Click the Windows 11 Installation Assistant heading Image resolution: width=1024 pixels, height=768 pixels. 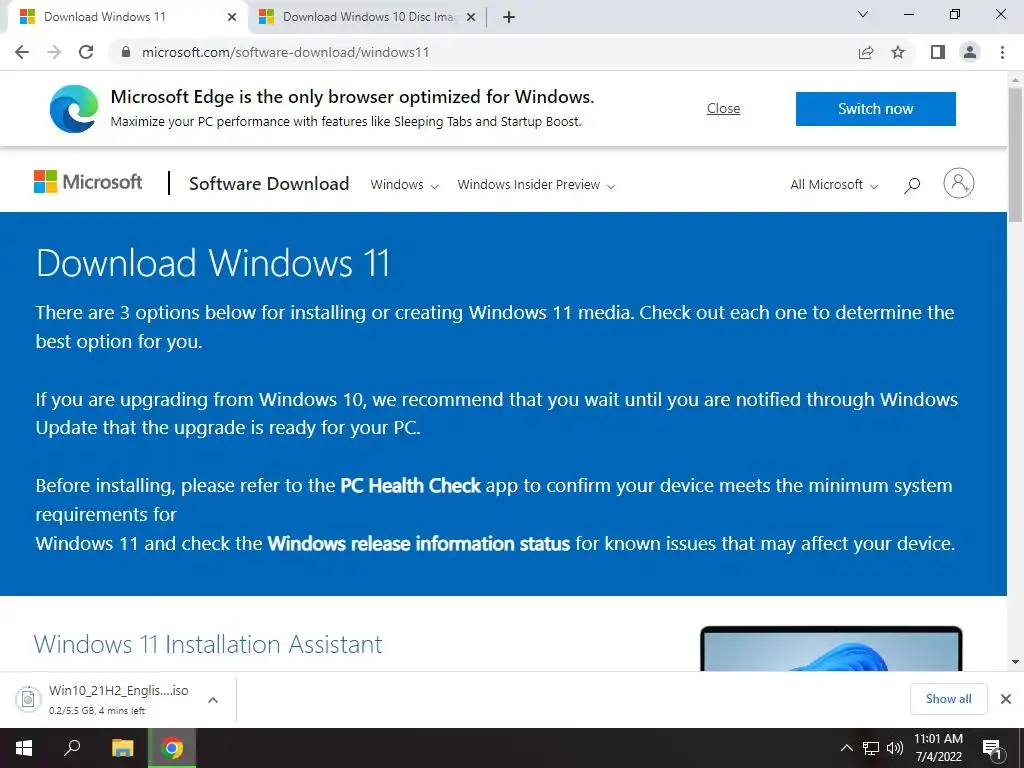click(208, 644)
